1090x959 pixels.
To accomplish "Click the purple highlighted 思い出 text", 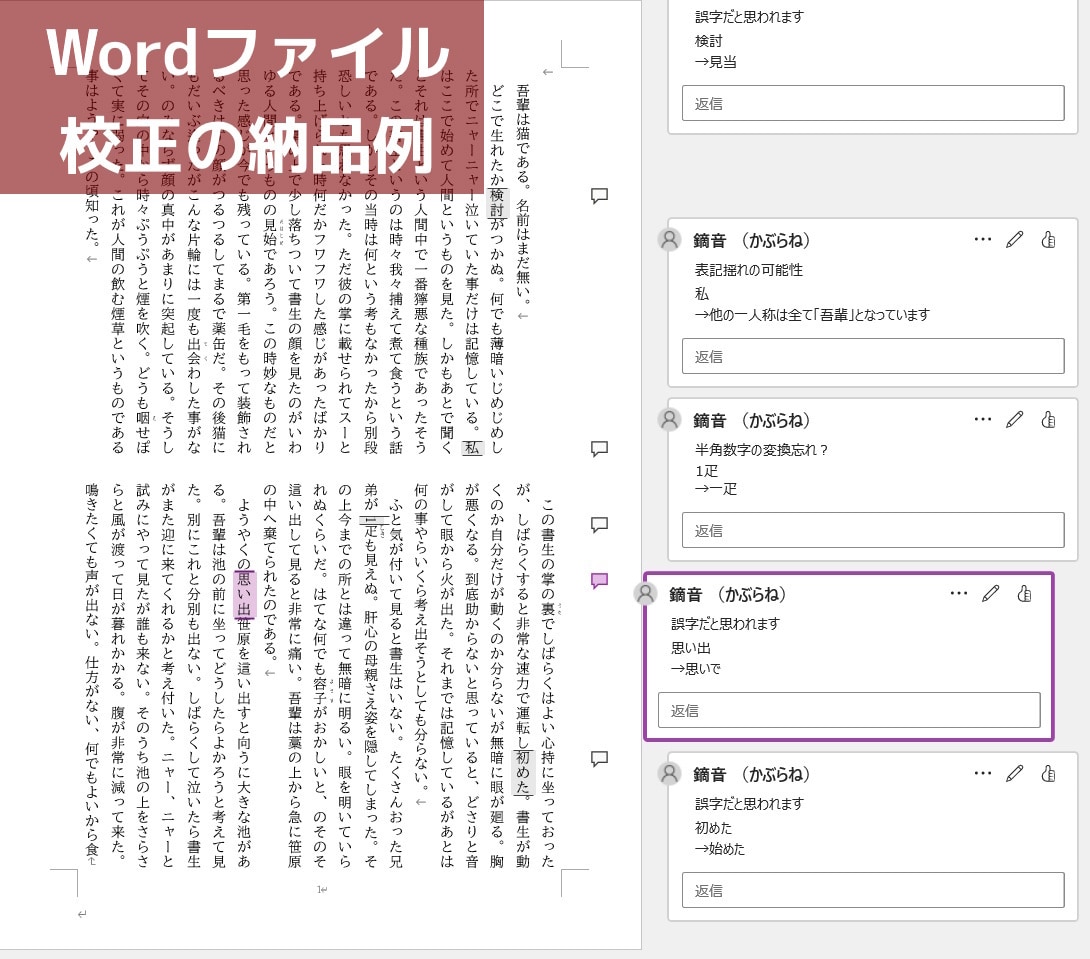I will click(x=245, y=594).
